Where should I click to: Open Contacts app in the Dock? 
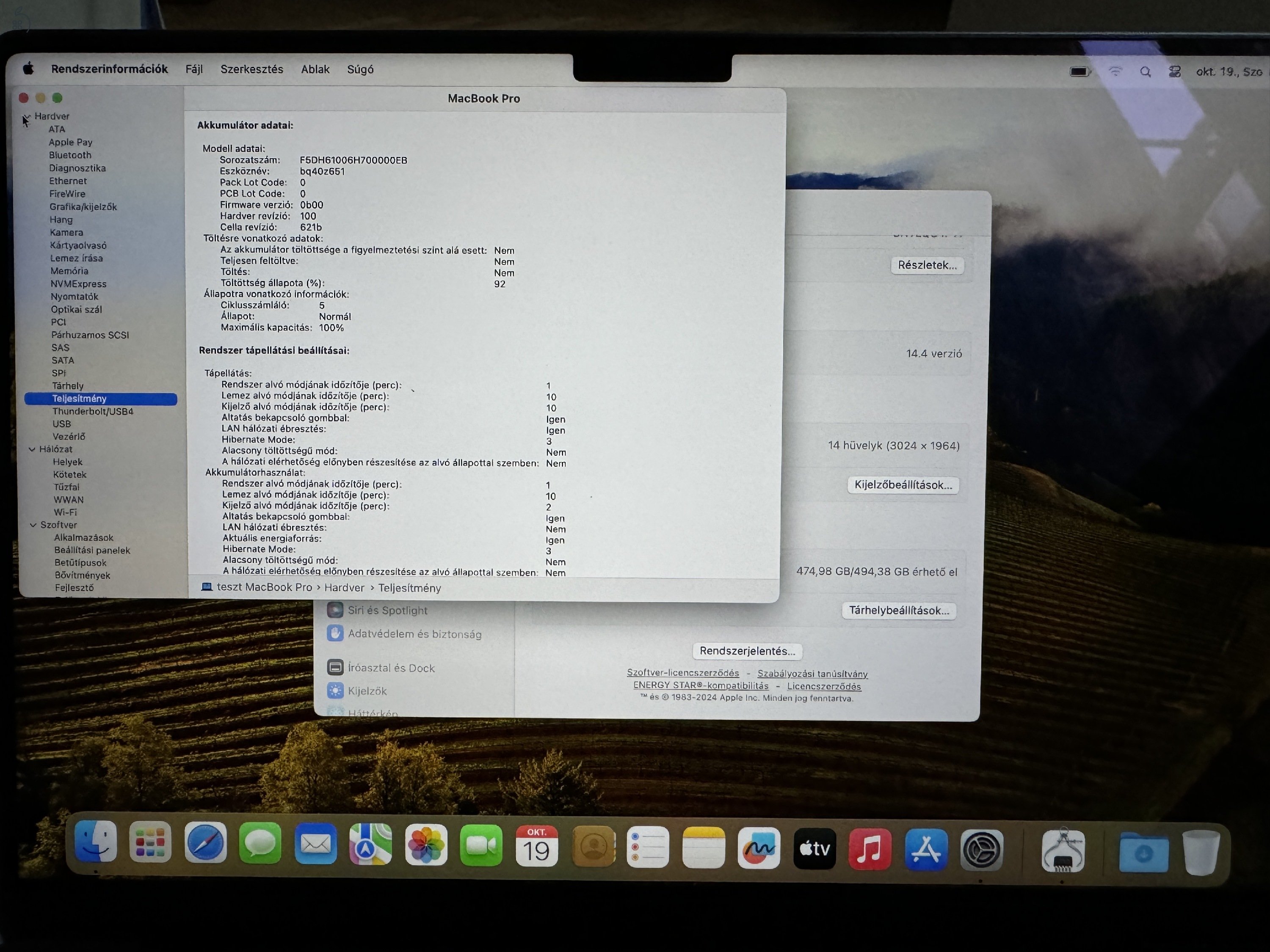click(x=593, y=847)
